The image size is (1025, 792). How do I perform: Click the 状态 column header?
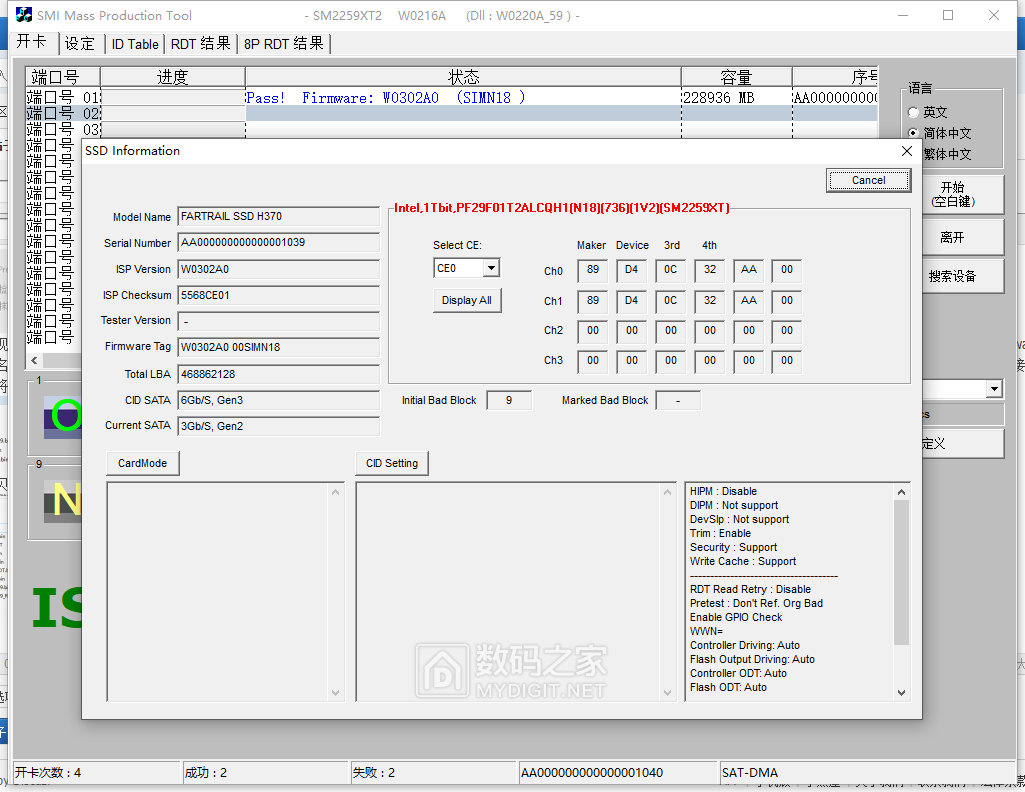[x=463, y=76]
